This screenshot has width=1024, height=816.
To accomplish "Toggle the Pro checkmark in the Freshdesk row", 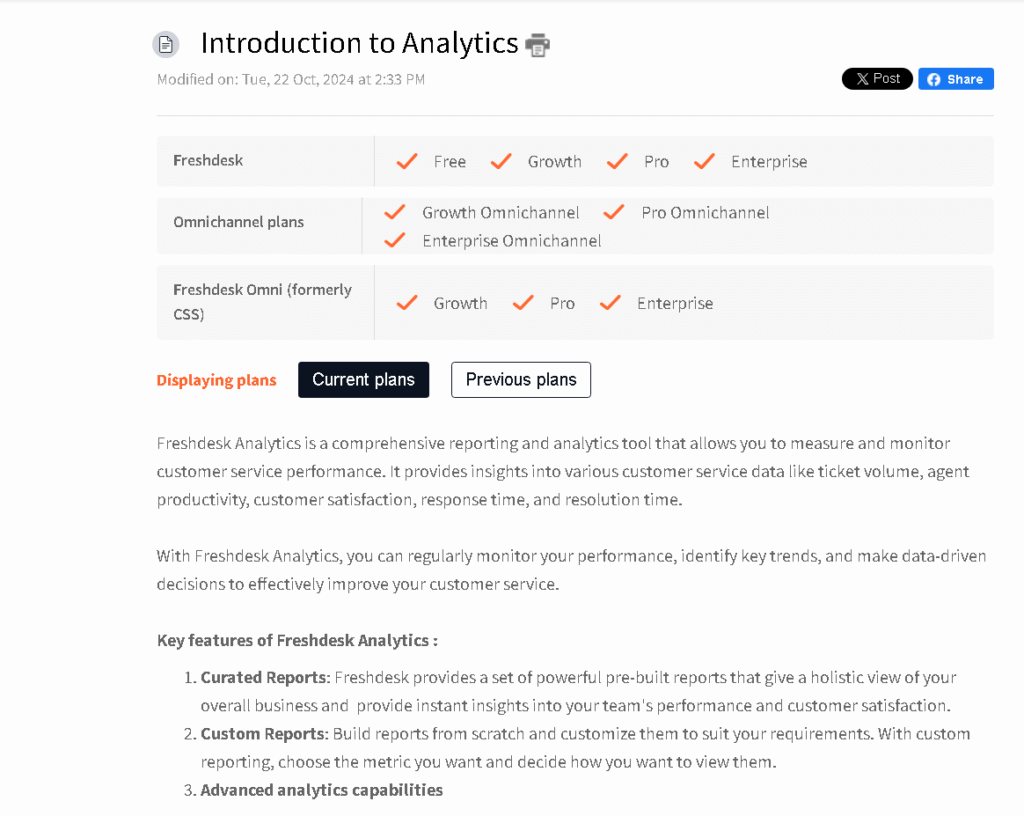I will coord(616,161).
